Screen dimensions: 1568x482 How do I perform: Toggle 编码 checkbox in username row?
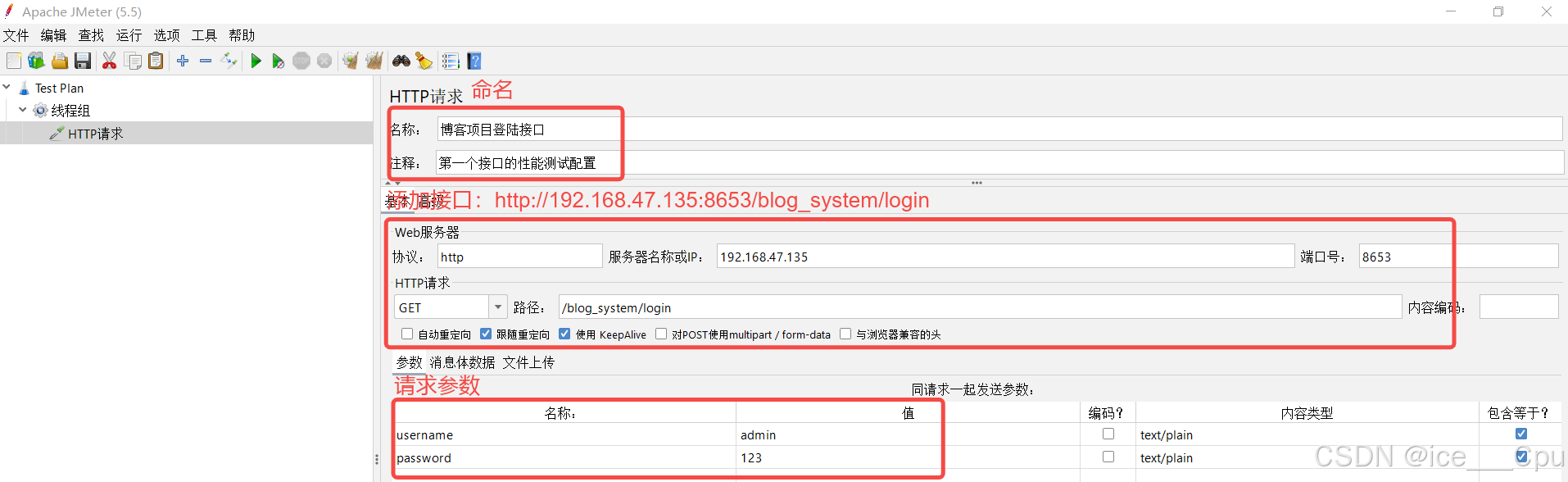tap(1108, 434)
